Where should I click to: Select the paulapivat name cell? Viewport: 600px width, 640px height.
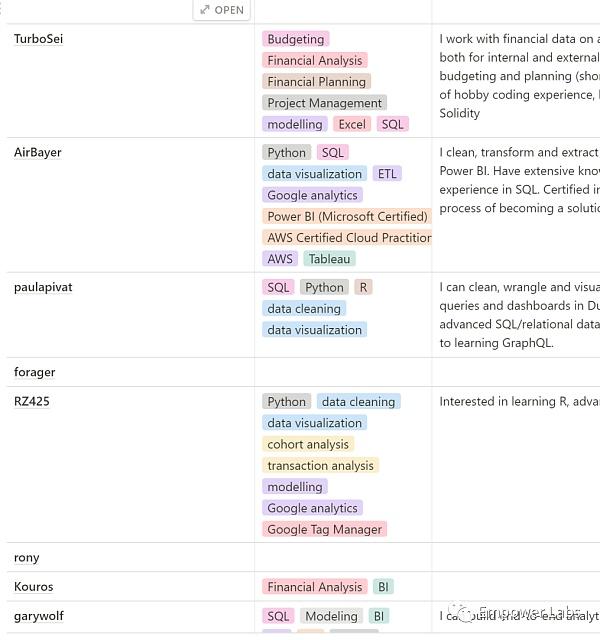point(43,287)
